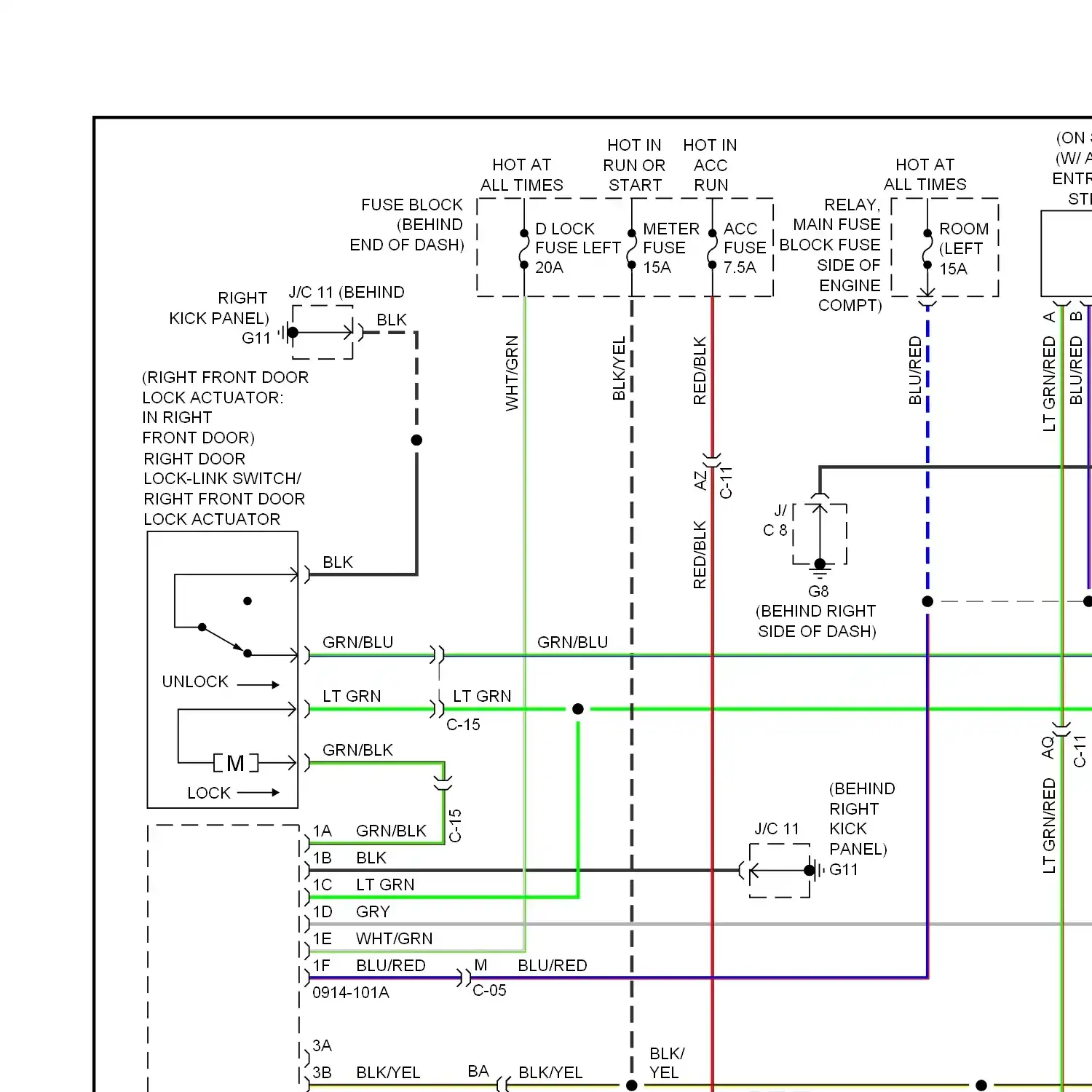This screenshot has width=1092, height=1092.
Task: Click the 'J/C 11 (BEHIND' label near G11
Action: (x=346, y=293)
